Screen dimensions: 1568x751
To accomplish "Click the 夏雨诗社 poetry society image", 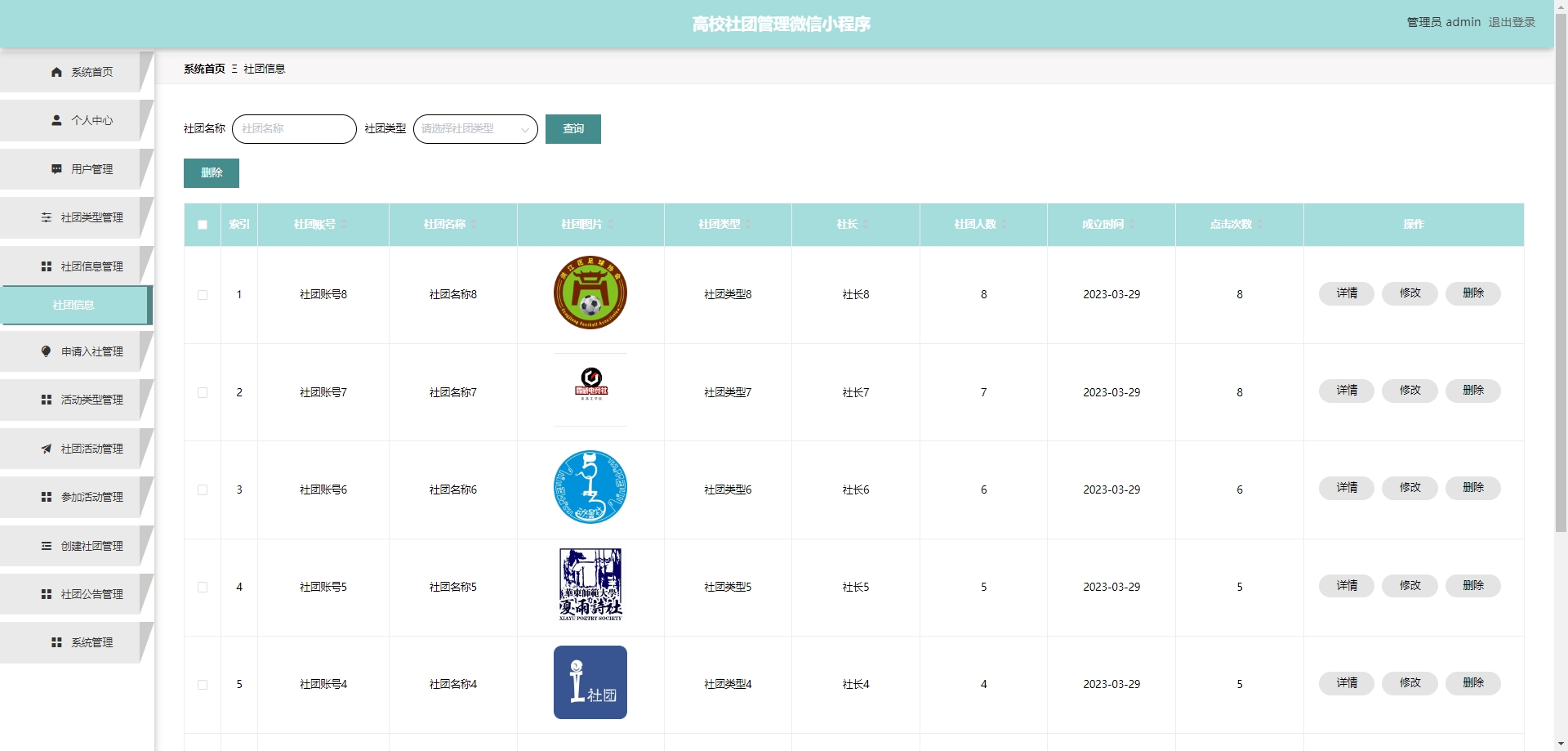I will click(x=590, y=585).
